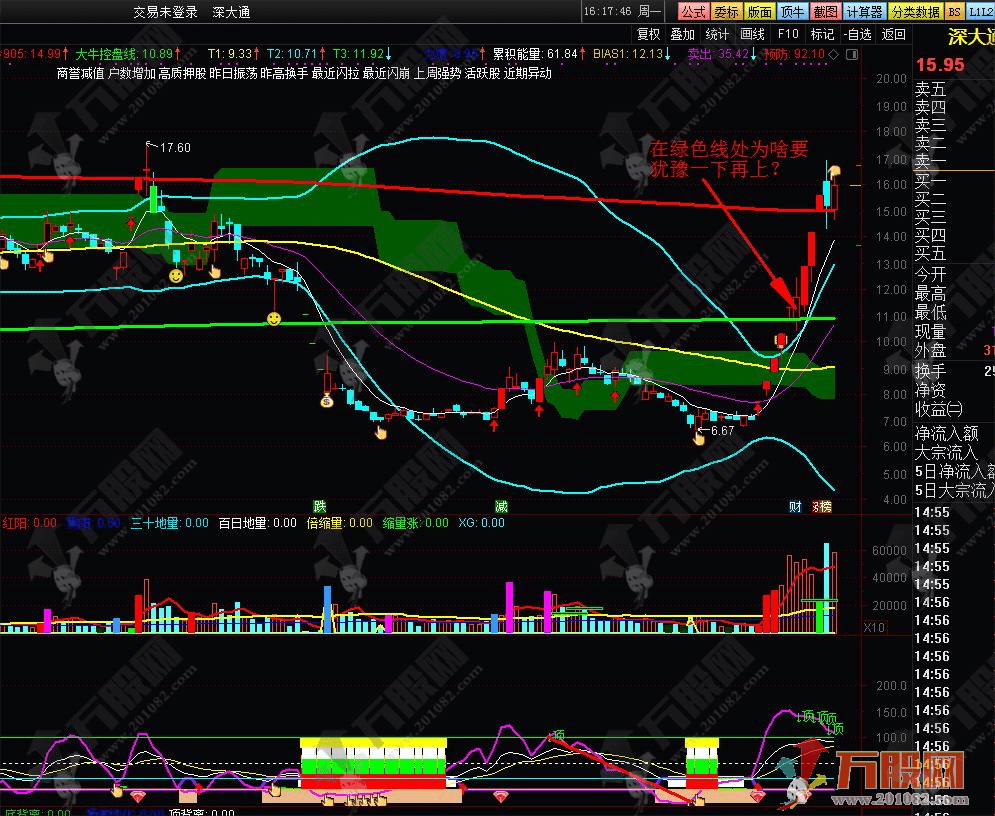Take a screenshot with 截图 button
This screenshot has height=816, width=995.
[x=826, y=11]
